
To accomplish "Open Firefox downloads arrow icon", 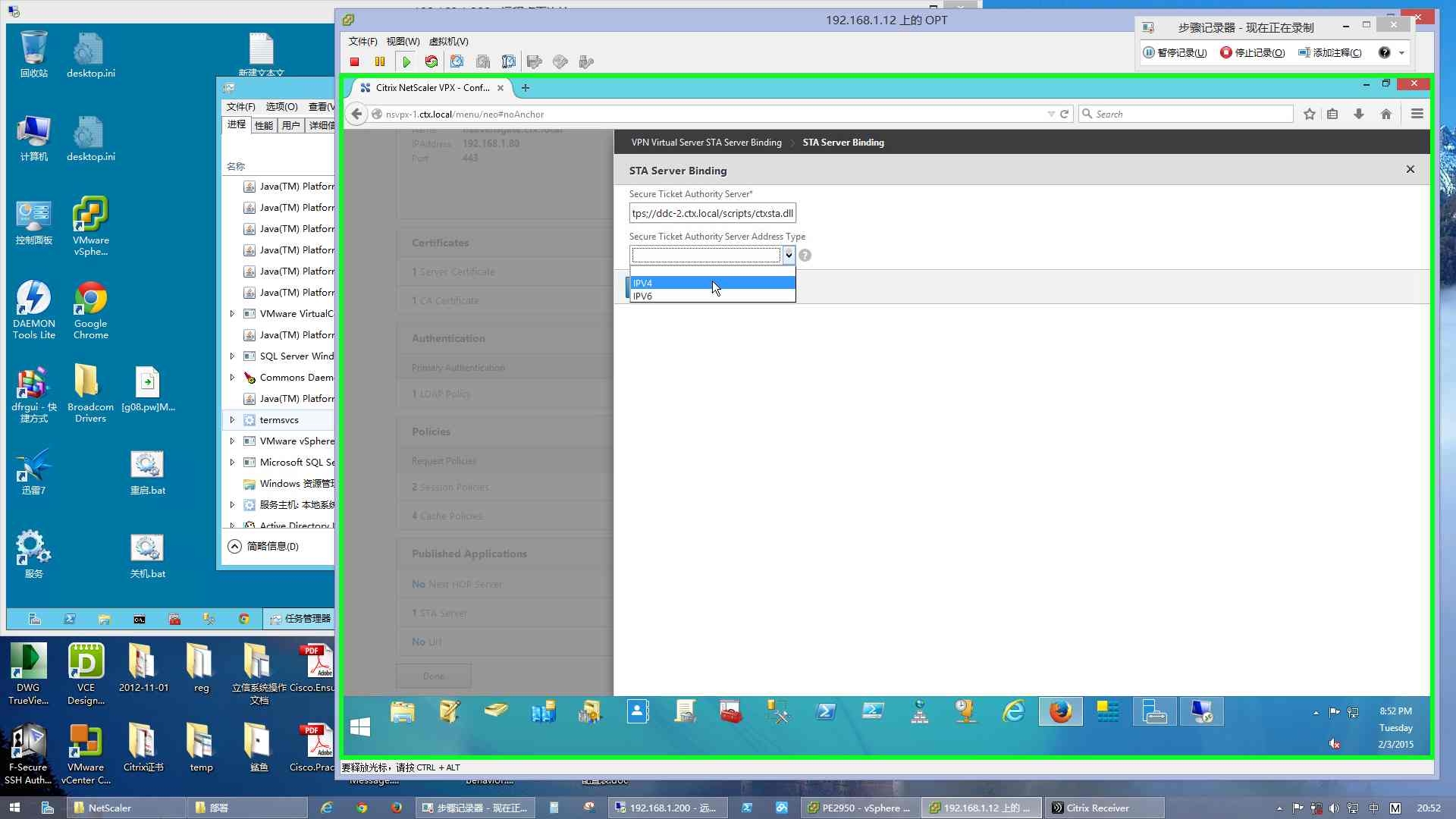I will coord(1359,114).
